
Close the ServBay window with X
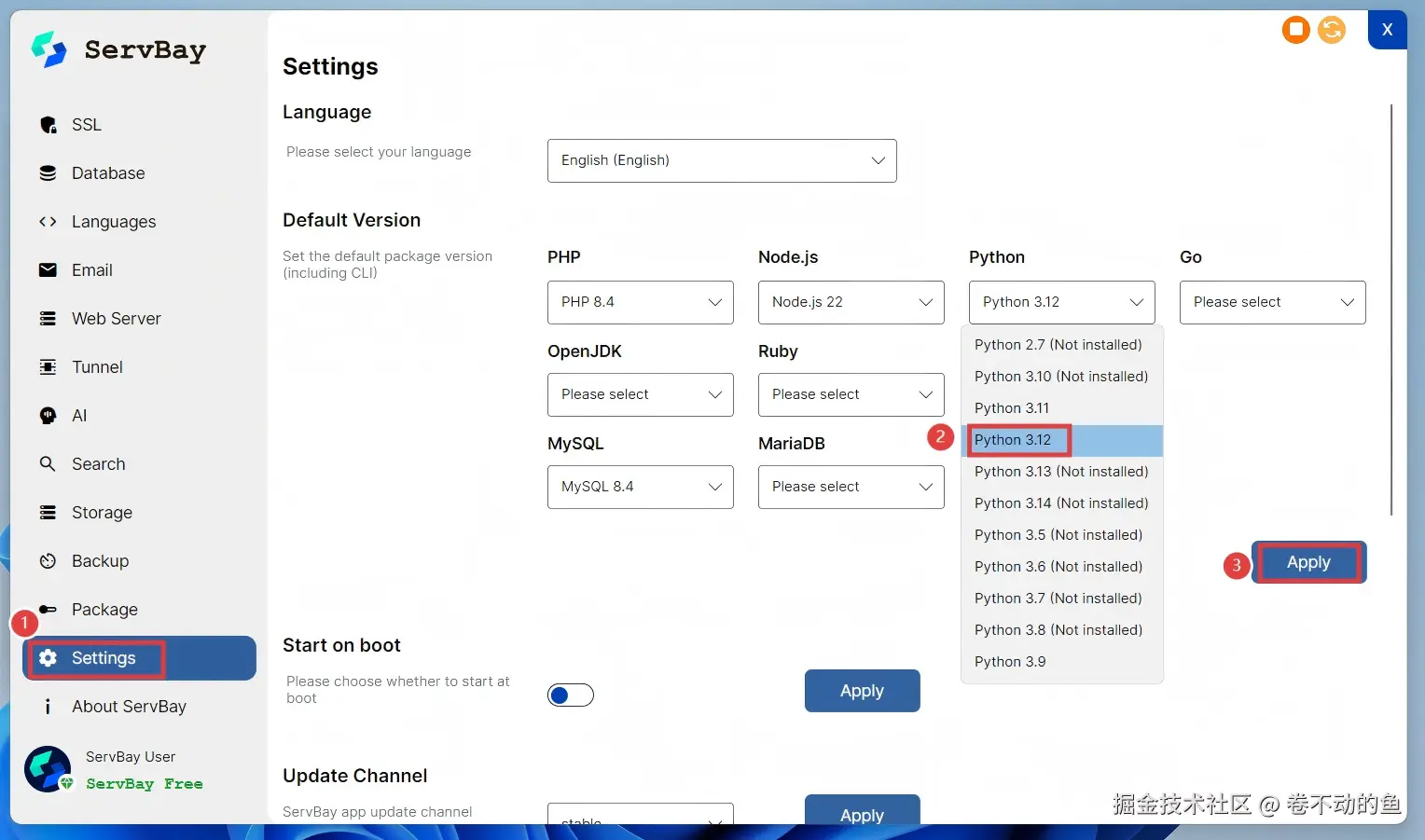1388,30
